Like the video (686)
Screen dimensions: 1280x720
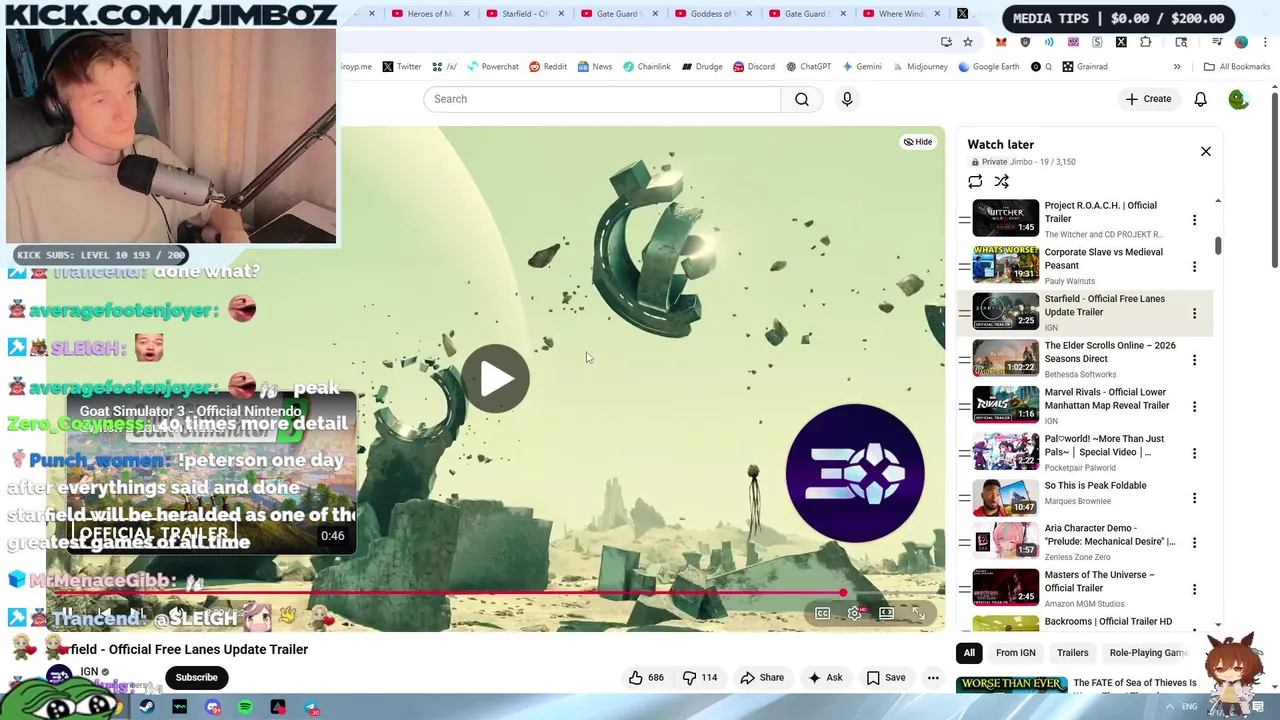[646, 678]
